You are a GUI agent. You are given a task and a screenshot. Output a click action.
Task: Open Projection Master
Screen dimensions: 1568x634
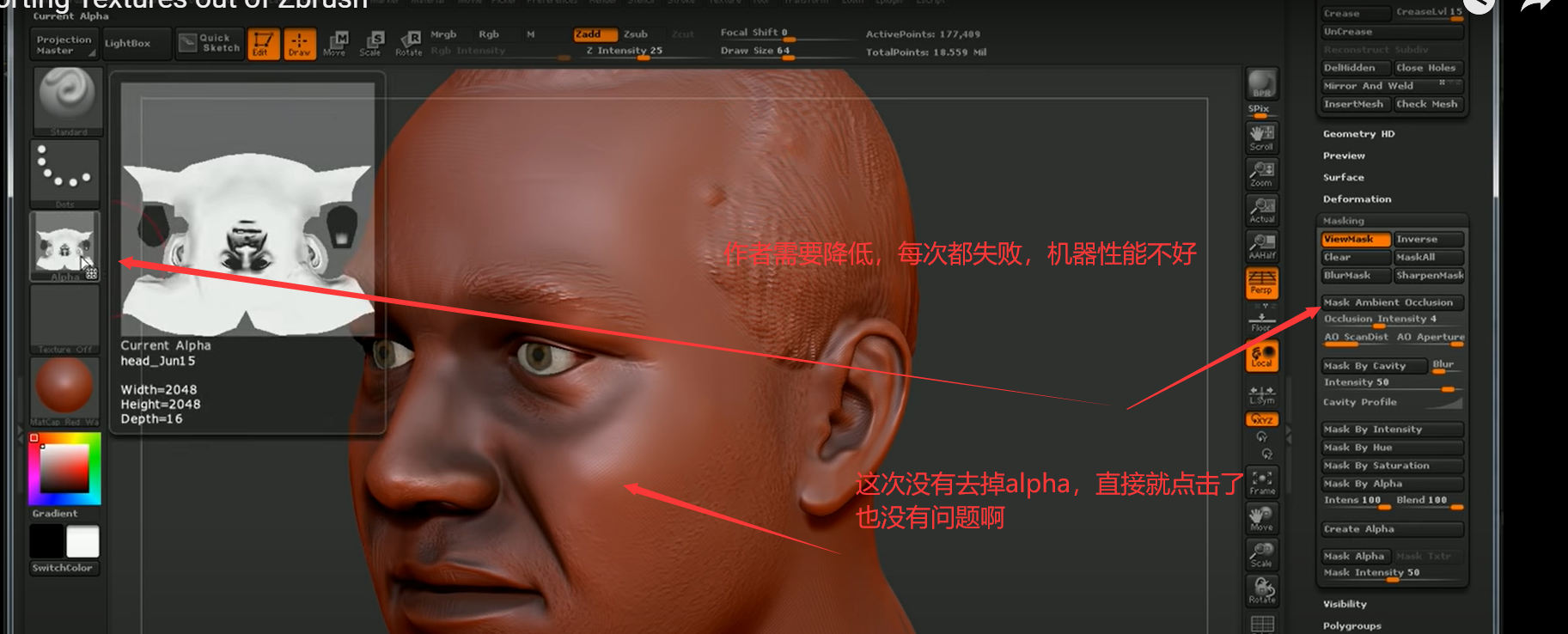(x=64, y=45)
